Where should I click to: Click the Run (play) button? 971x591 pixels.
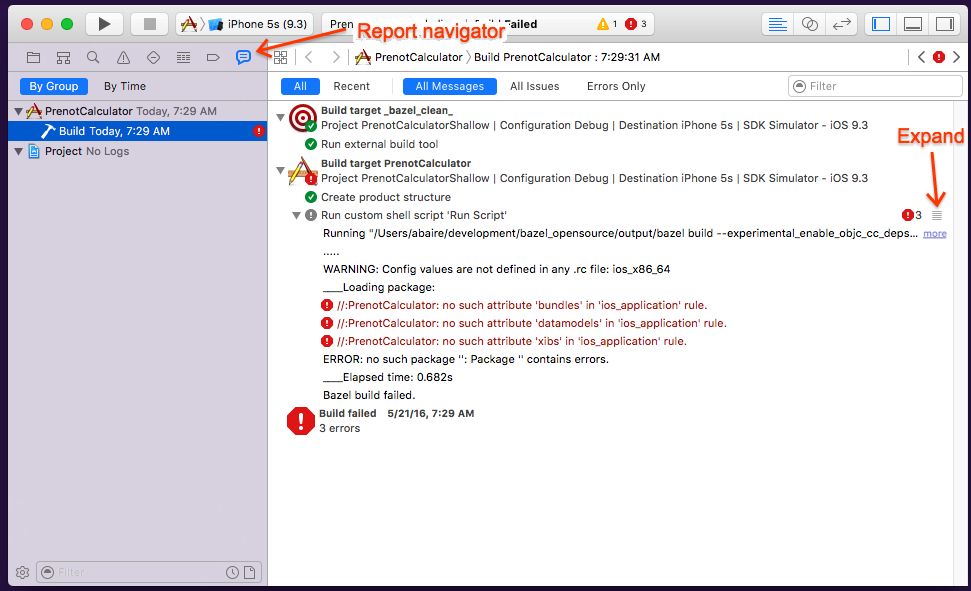click(104, 24)
